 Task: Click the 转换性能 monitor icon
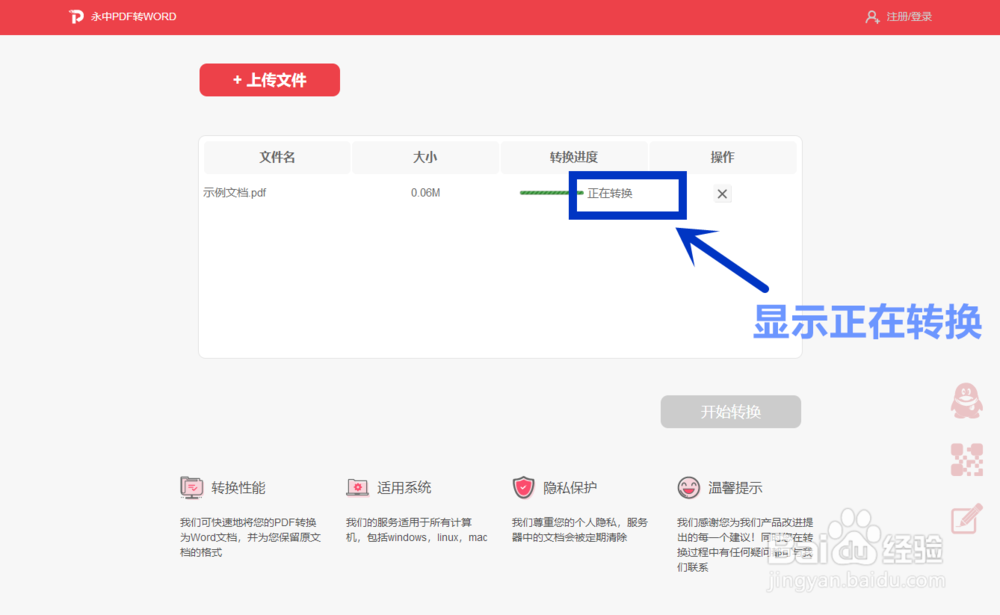[x=193, y=487]
